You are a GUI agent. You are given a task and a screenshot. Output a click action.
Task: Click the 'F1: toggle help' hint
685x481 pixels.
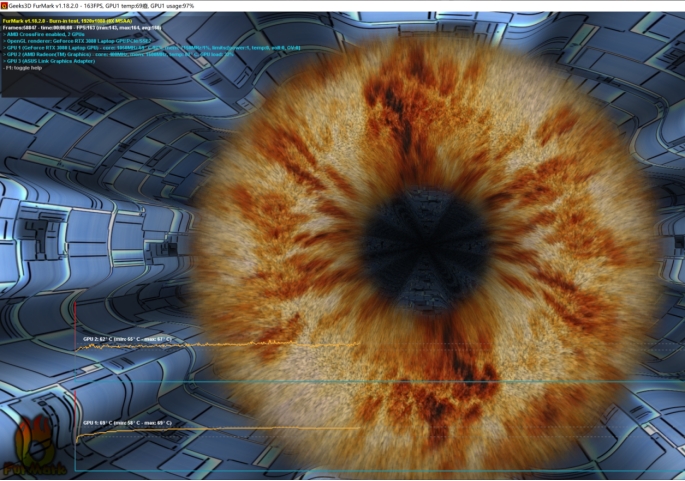[x=22, y=68]
